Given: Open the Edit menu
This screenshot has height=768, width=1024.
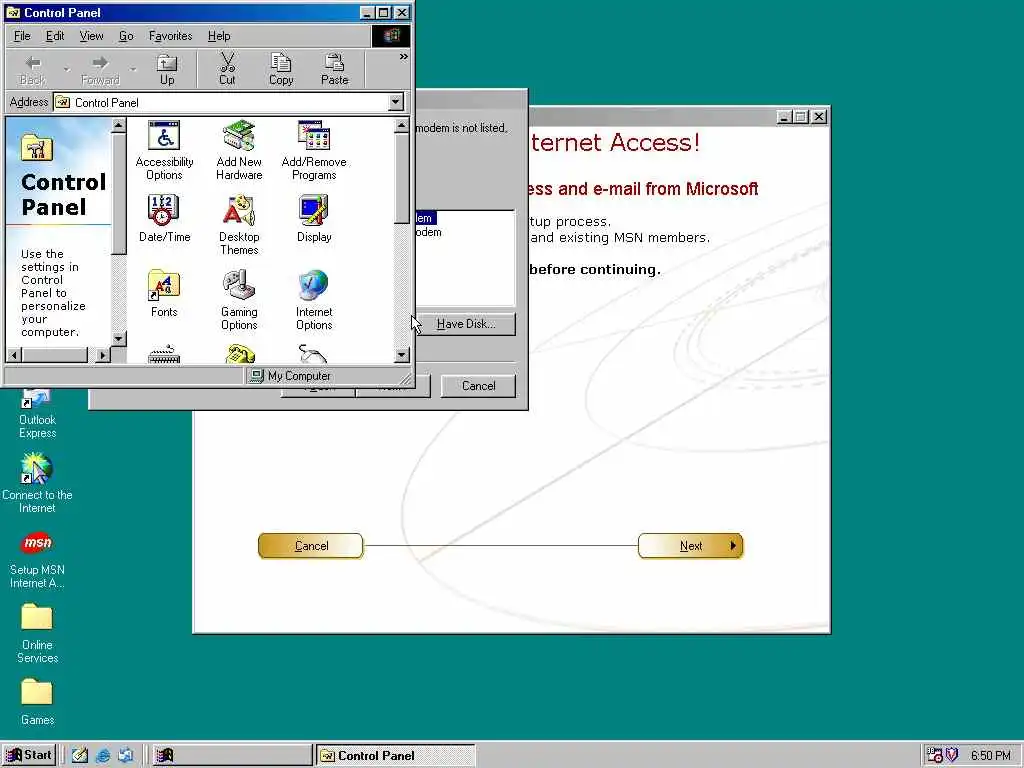Looking at the screenshot, I should click(x=55, y=36).
